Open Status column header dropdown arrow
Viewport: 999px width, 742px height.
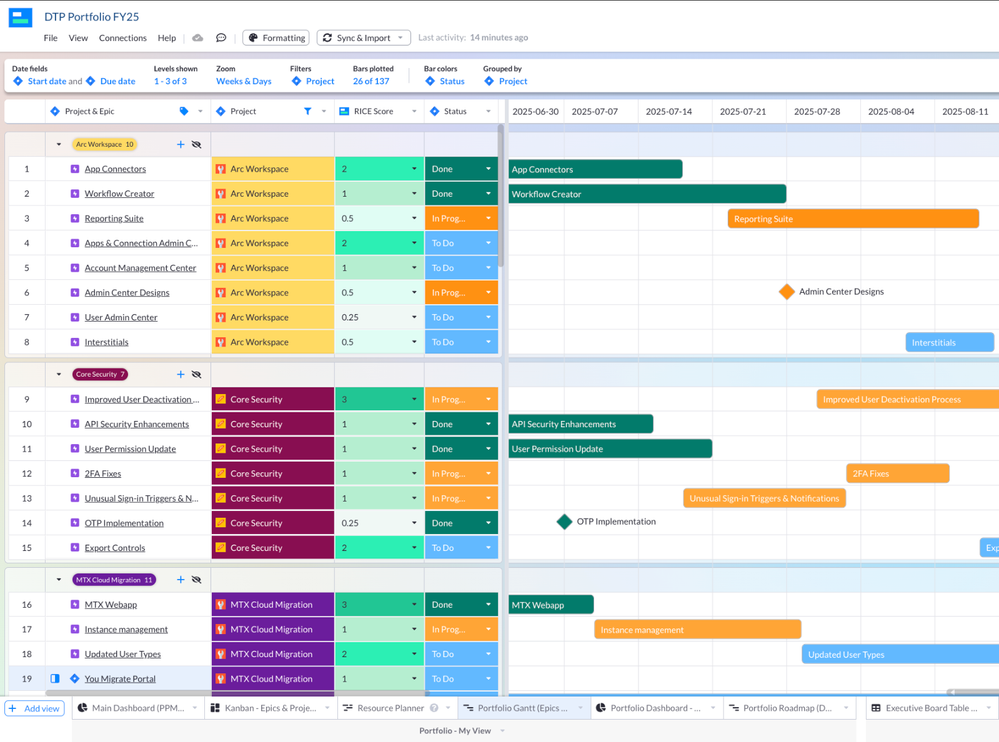click(489, 111)
